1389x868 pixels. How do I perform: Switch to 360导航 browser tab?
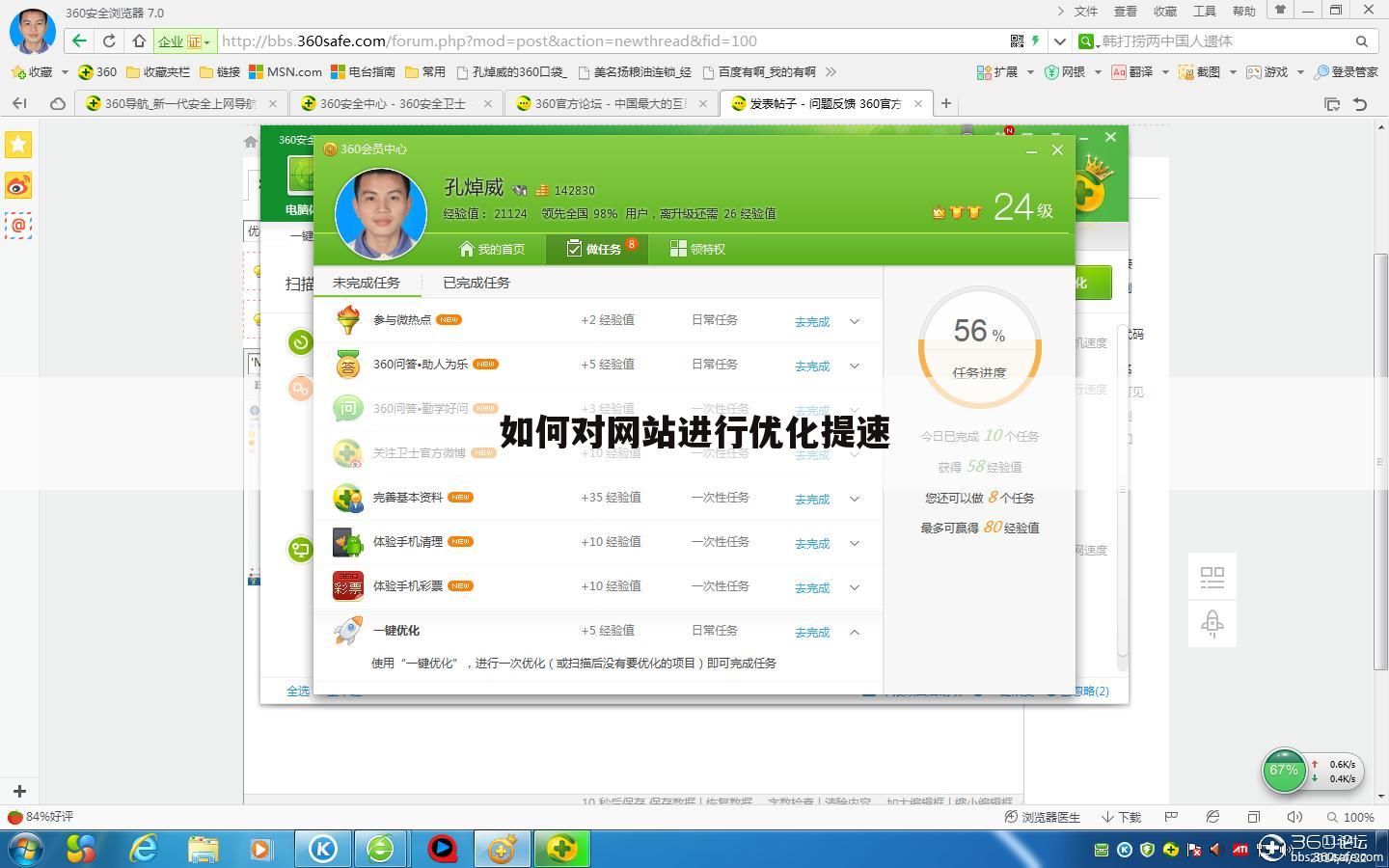click(x=180, y=103)
